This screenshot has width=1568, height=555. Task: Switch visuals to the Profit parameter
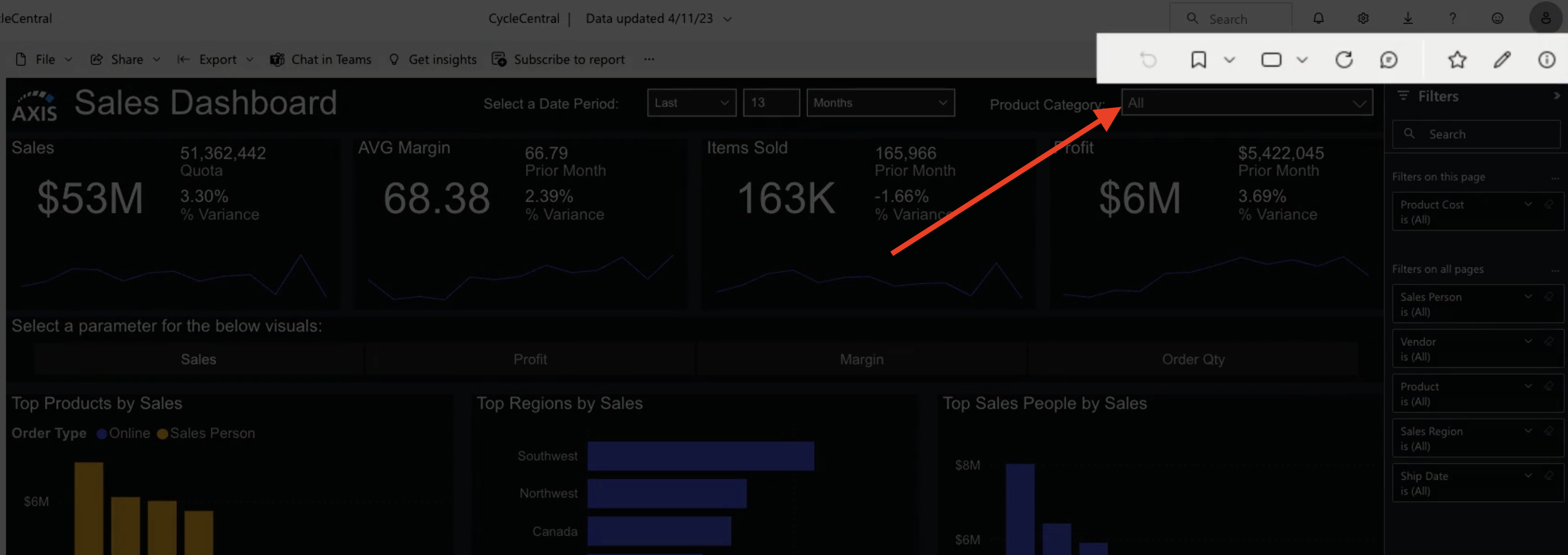coord(529,359)
